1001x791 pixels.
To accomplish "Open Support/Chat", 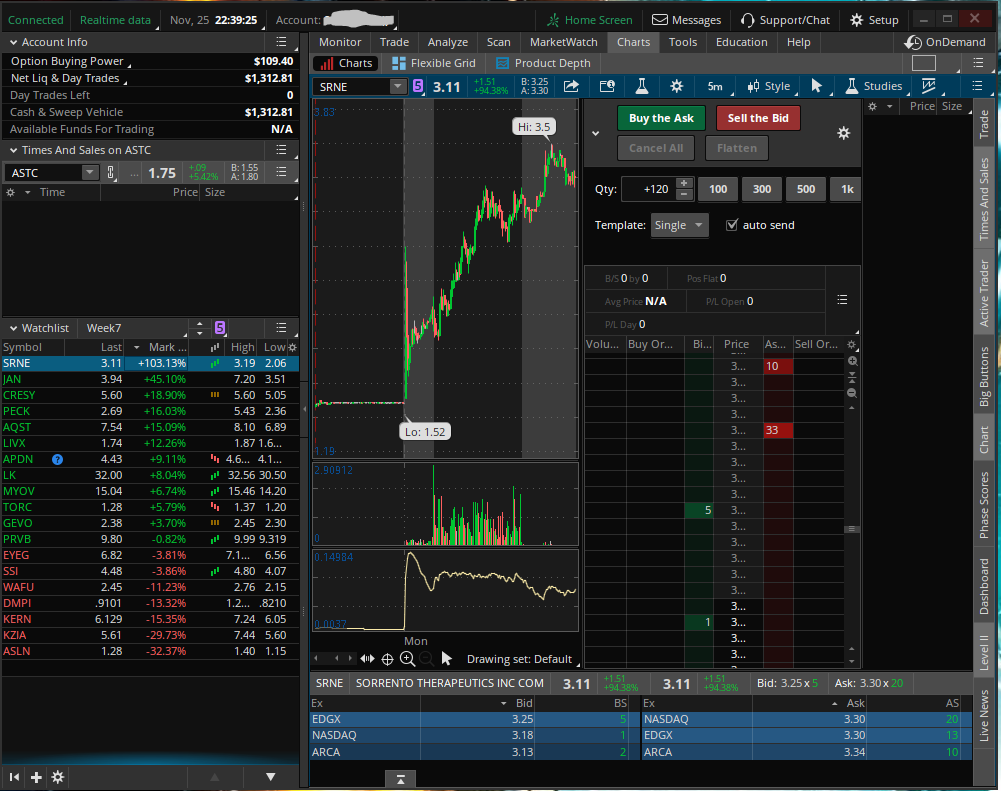I will click(x=785, y=20).
